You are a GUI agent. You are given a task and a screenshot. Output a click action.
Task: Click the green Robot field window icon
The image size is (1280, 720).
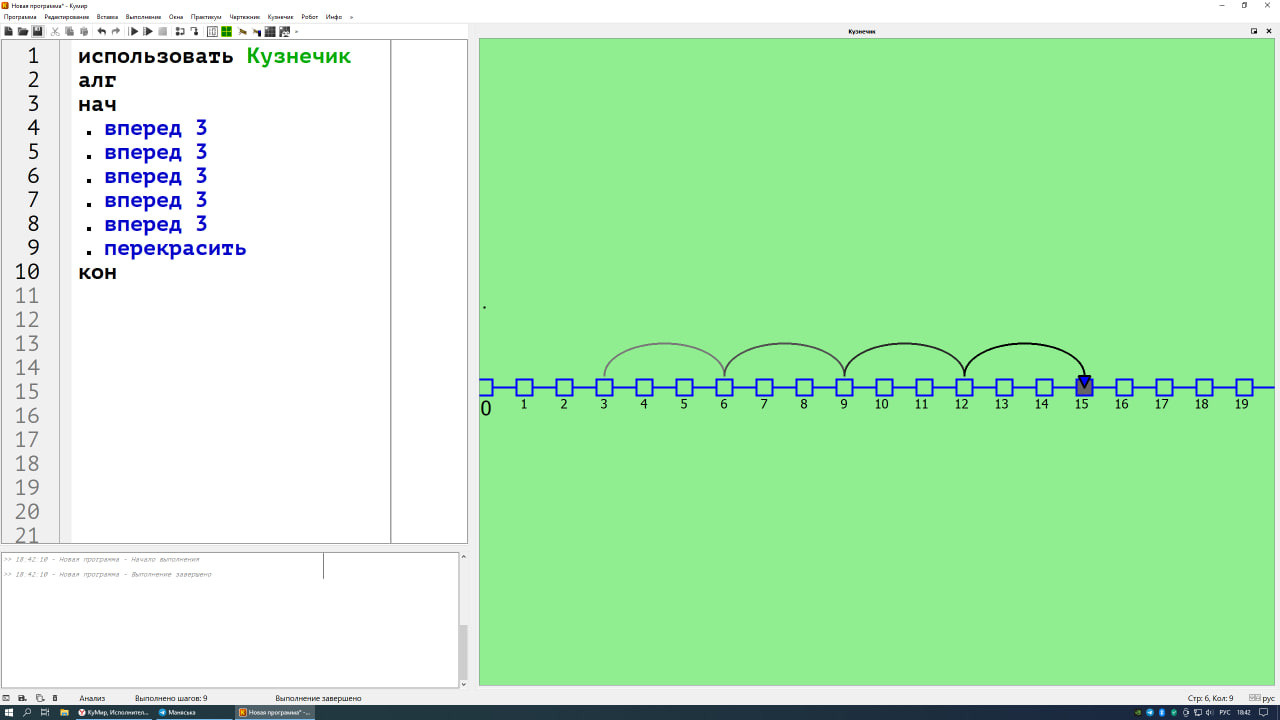[227, 32]
